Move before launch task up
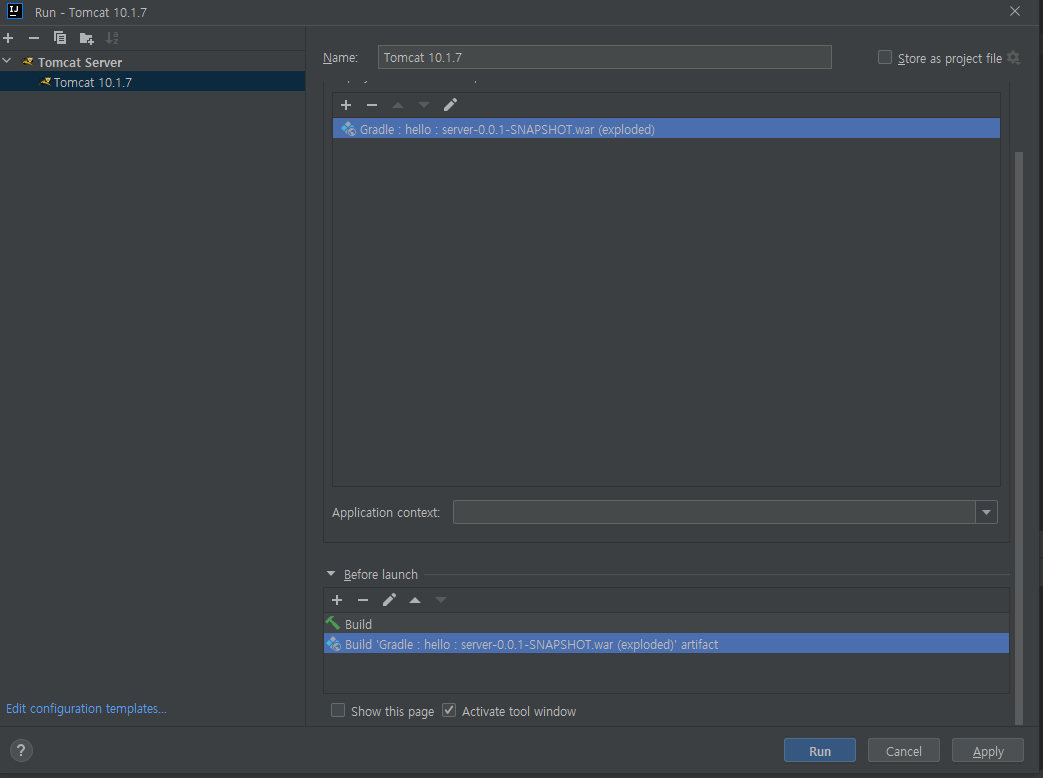The width and height of the screenshot is (1043, 778). pyautogui.click(x=415, y=600)
